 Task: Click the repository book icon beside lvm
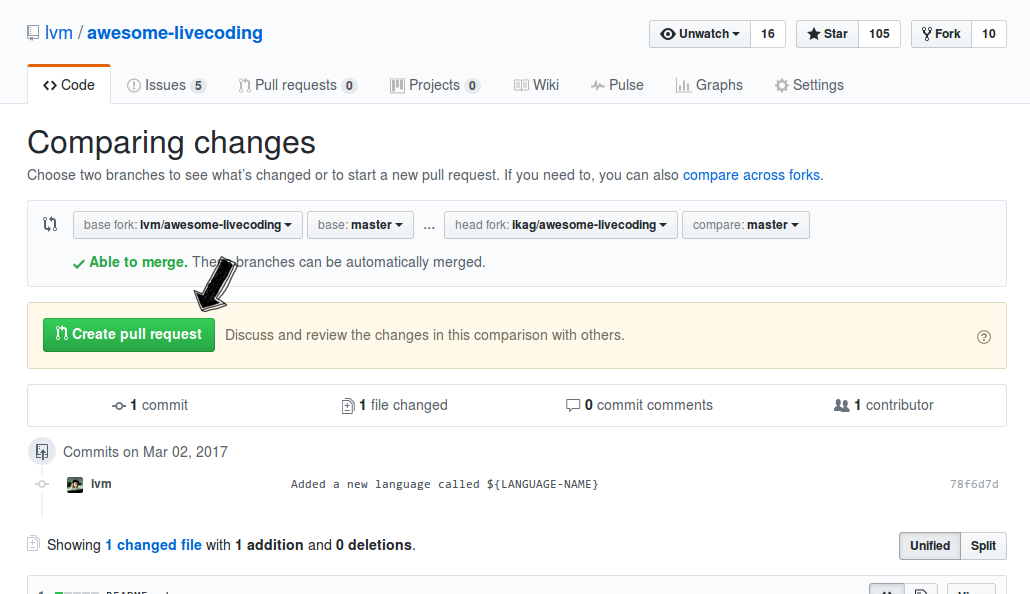(33, 33)
